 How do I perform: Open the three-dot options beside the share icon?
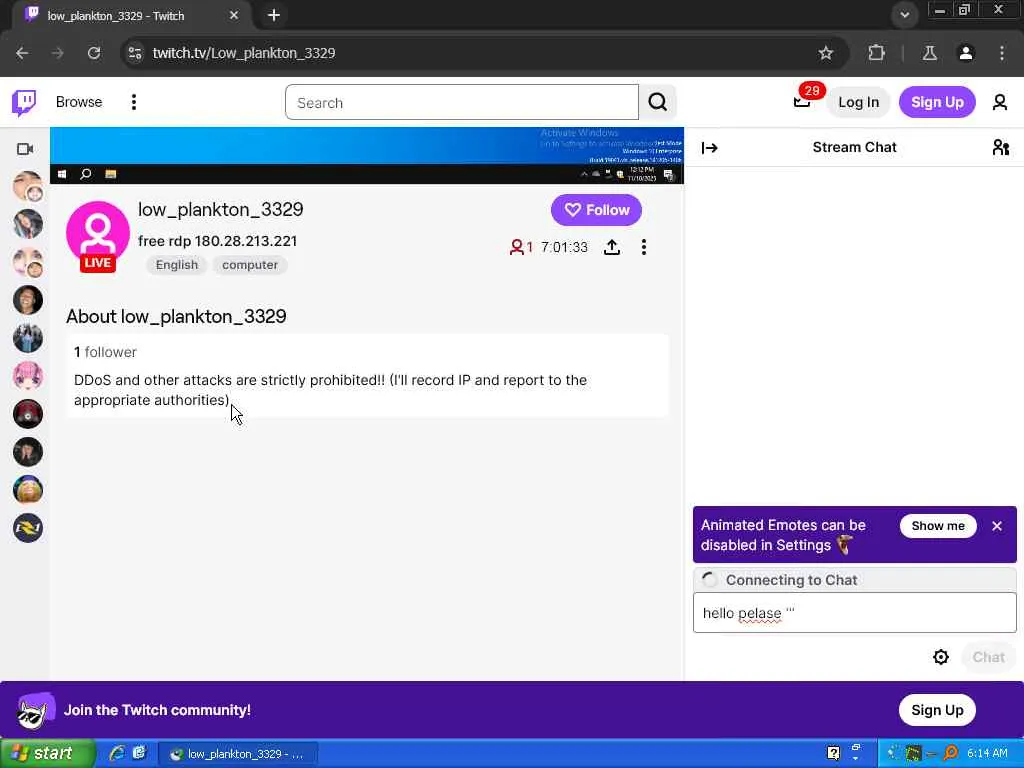[644, 247]
